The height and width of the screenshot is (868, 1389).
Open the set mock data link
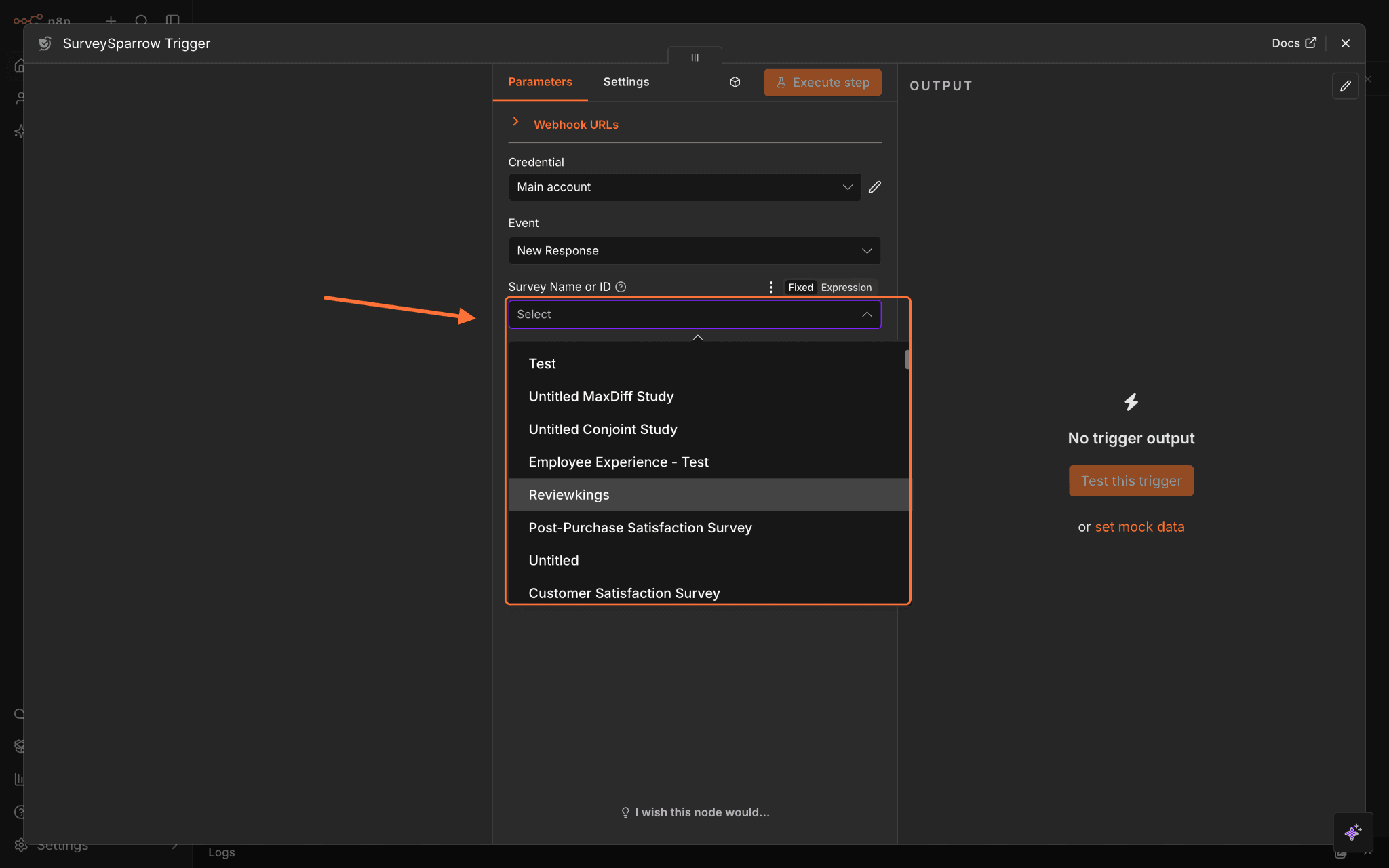click(1139, 527)
